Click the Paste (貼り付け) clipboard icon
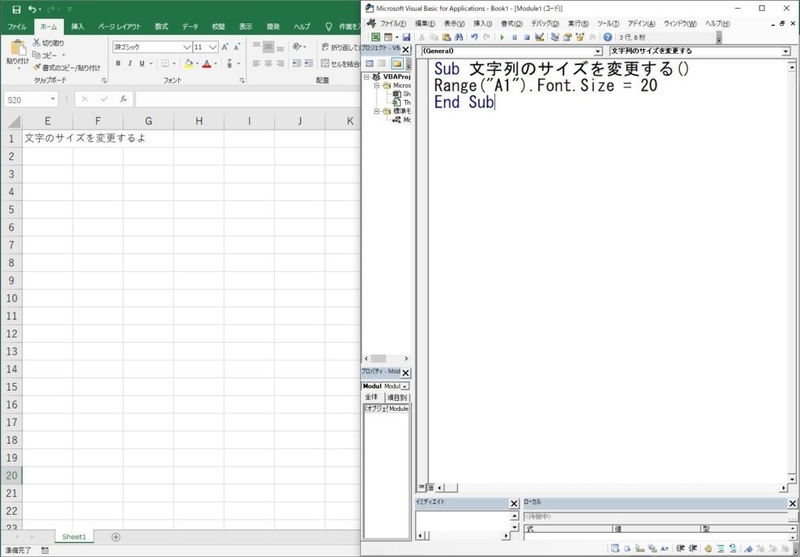This screenshot has width=800, height=557. [x=18, y=48]
